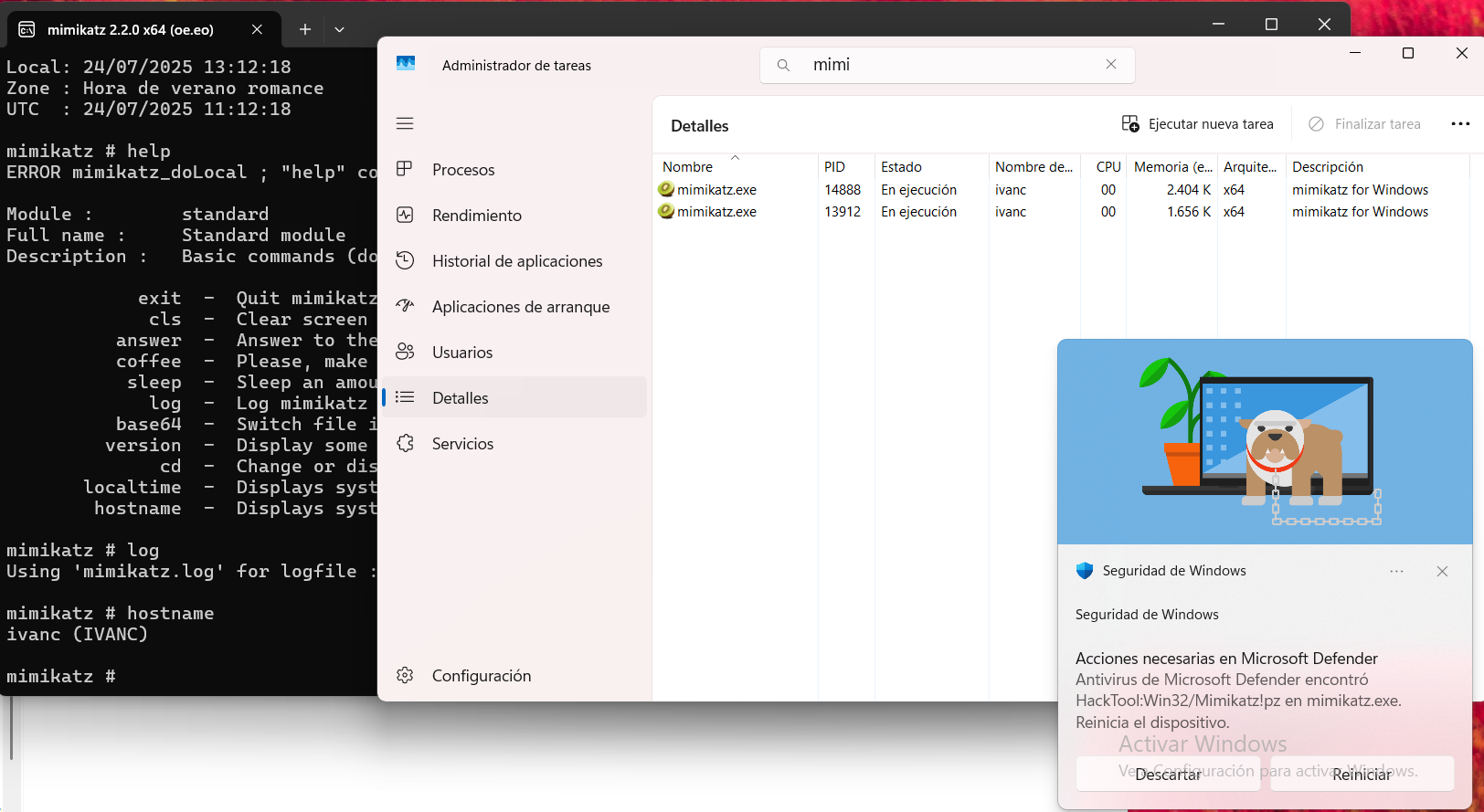Viewport: 1484px width, 812px height.
Task: Click the Usuarios people icon
Action: point(405,352)
